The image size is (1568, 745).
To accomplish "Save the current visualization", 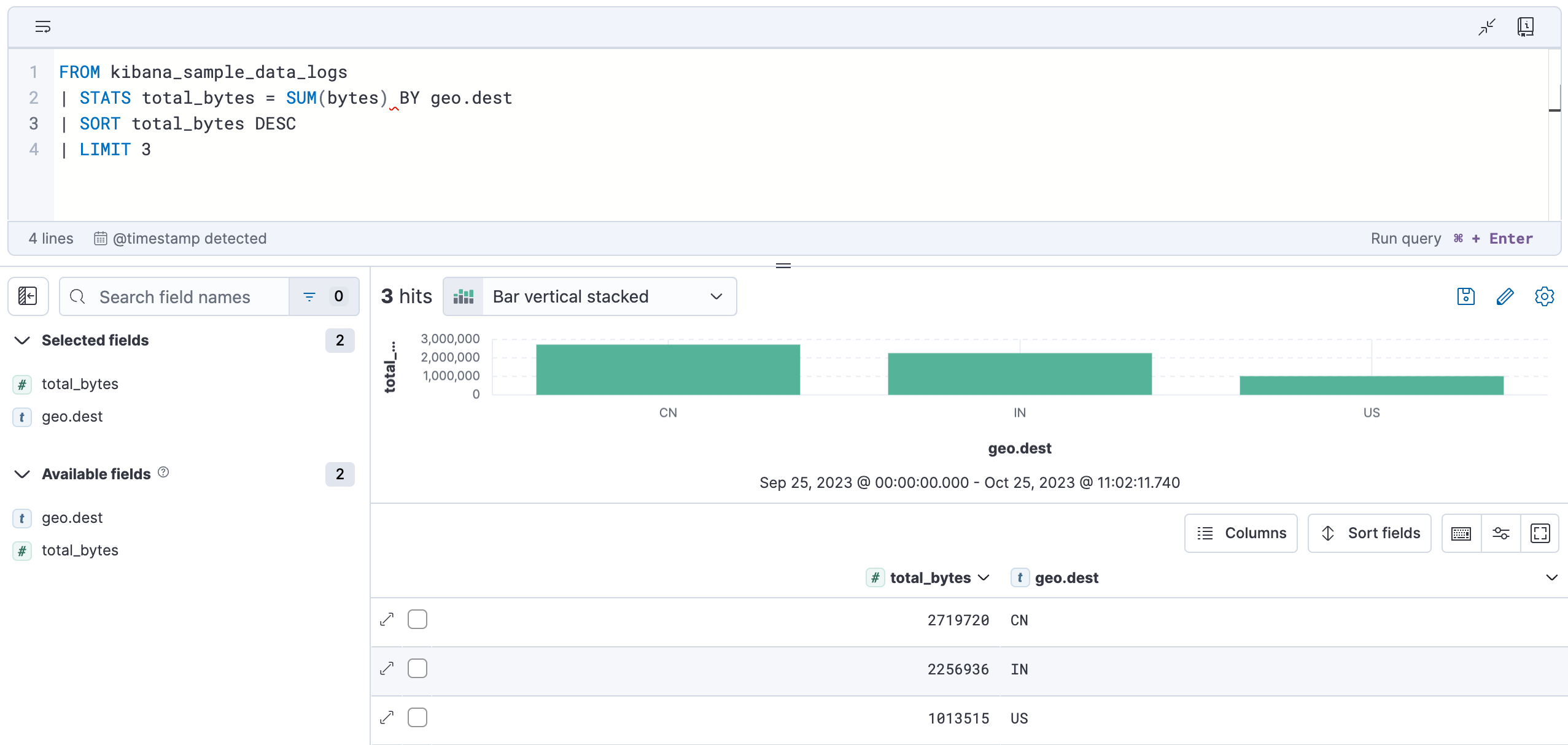I will pos(1465,296).
